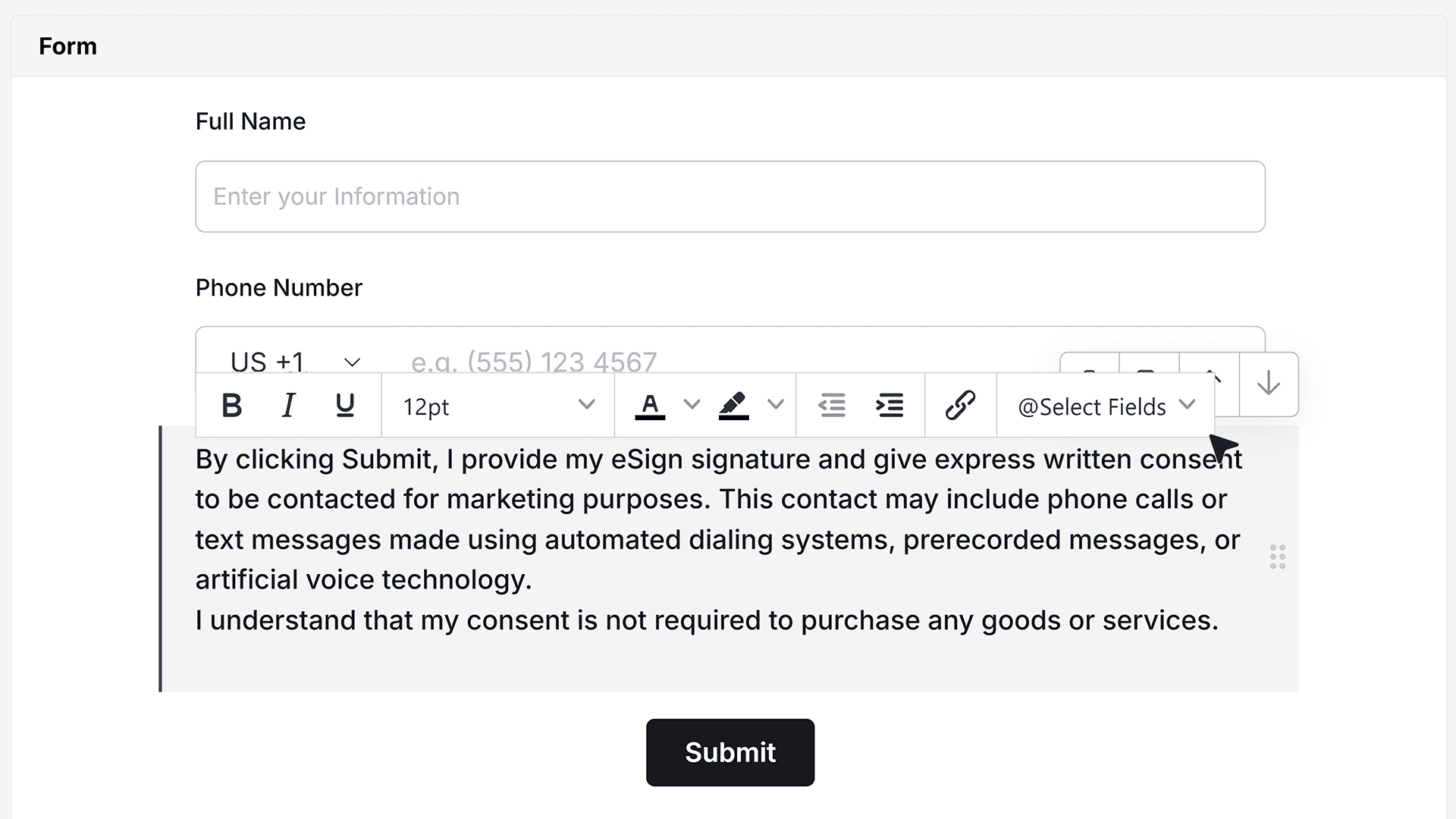Insert a link using chain icon
The height and width of the screenshot is (819, 1456).
[960, 405]
